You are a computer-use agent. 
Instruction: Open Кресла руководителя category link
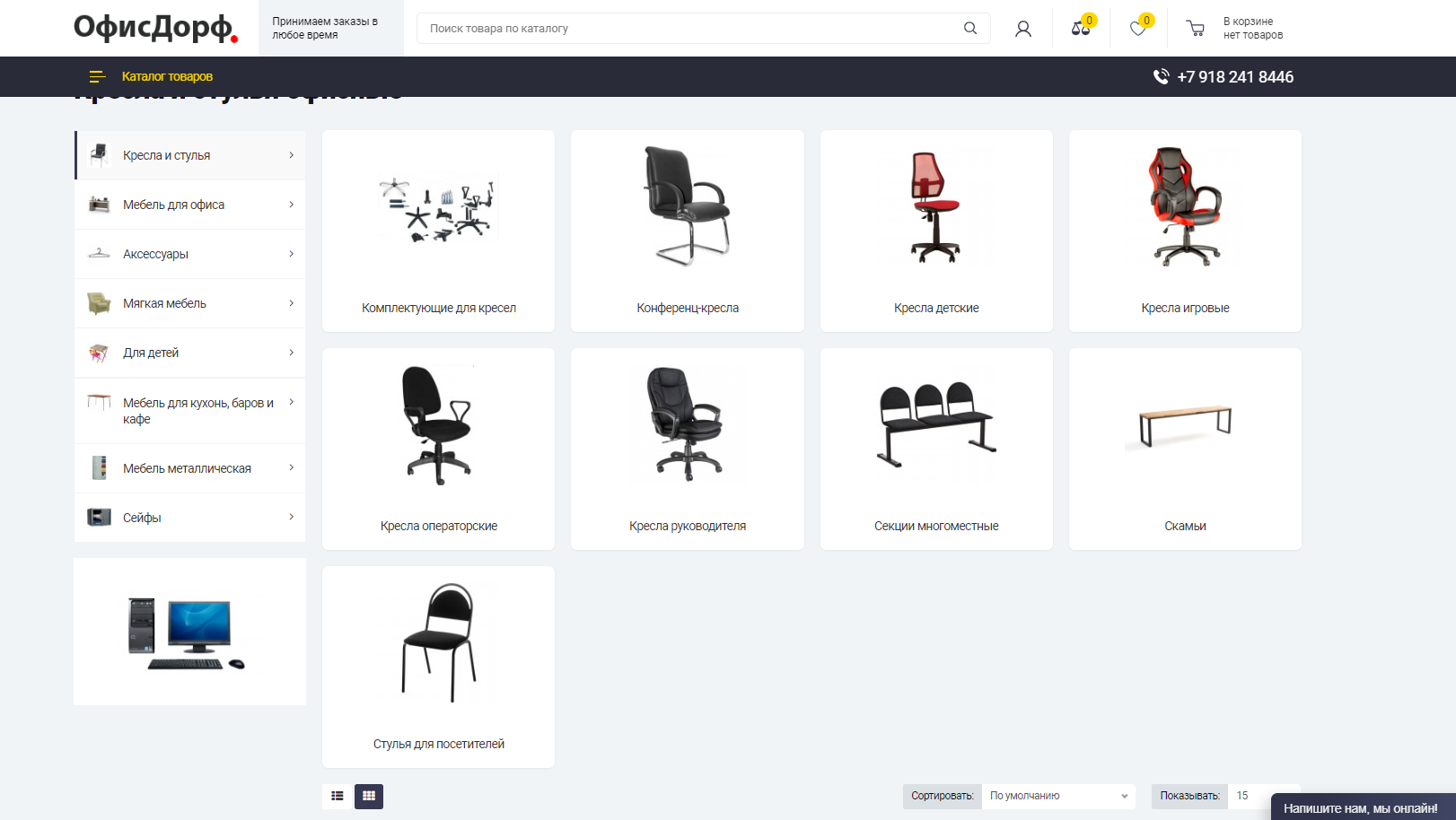[688, 526]
